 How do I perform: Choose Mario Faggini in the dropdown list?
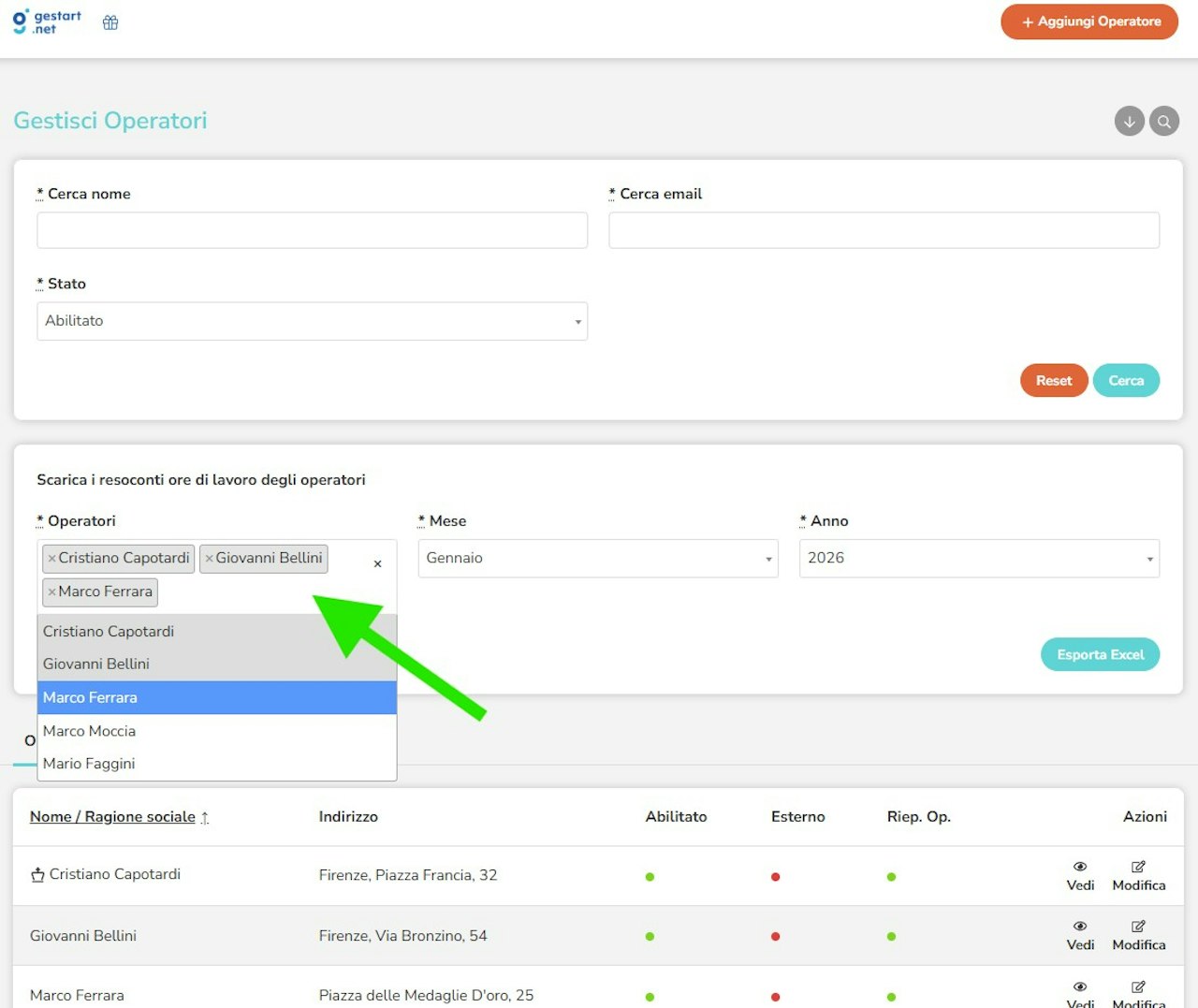pyautogui.click(x=89, y=764)
